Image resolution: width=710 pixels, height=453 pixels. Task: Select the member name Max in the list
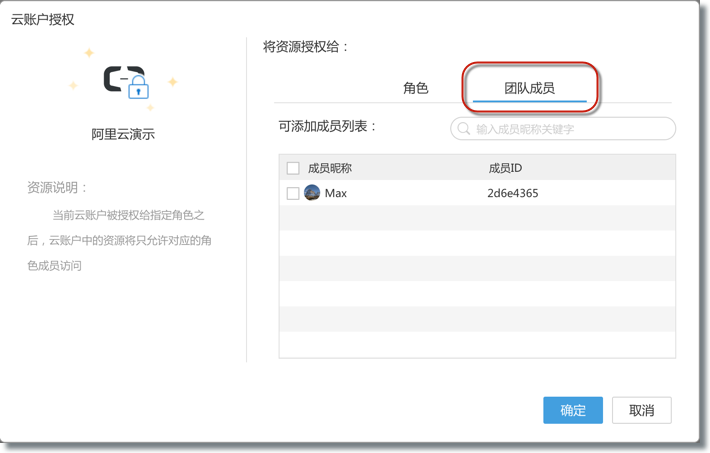pyautogui.click(x=336, y=193)
